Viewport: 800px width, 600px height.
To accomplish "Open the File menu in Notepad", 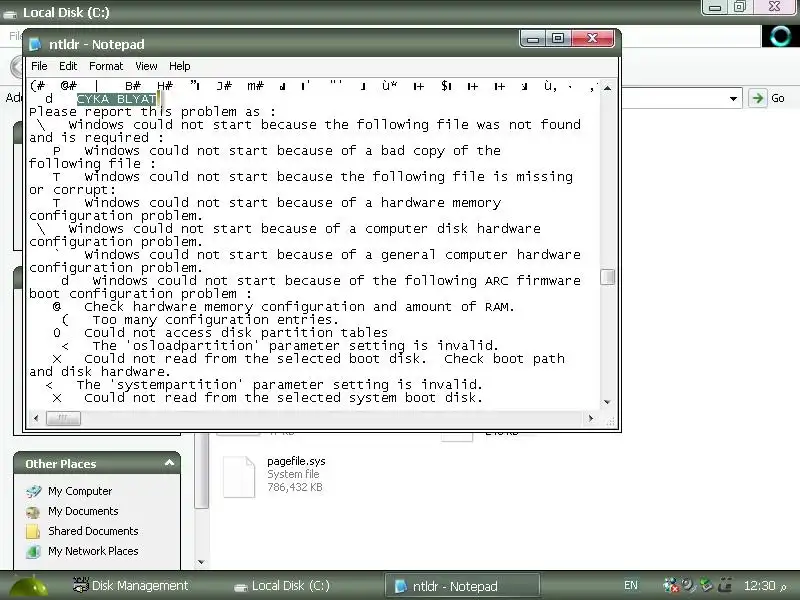I will click(x=39, y=66).
